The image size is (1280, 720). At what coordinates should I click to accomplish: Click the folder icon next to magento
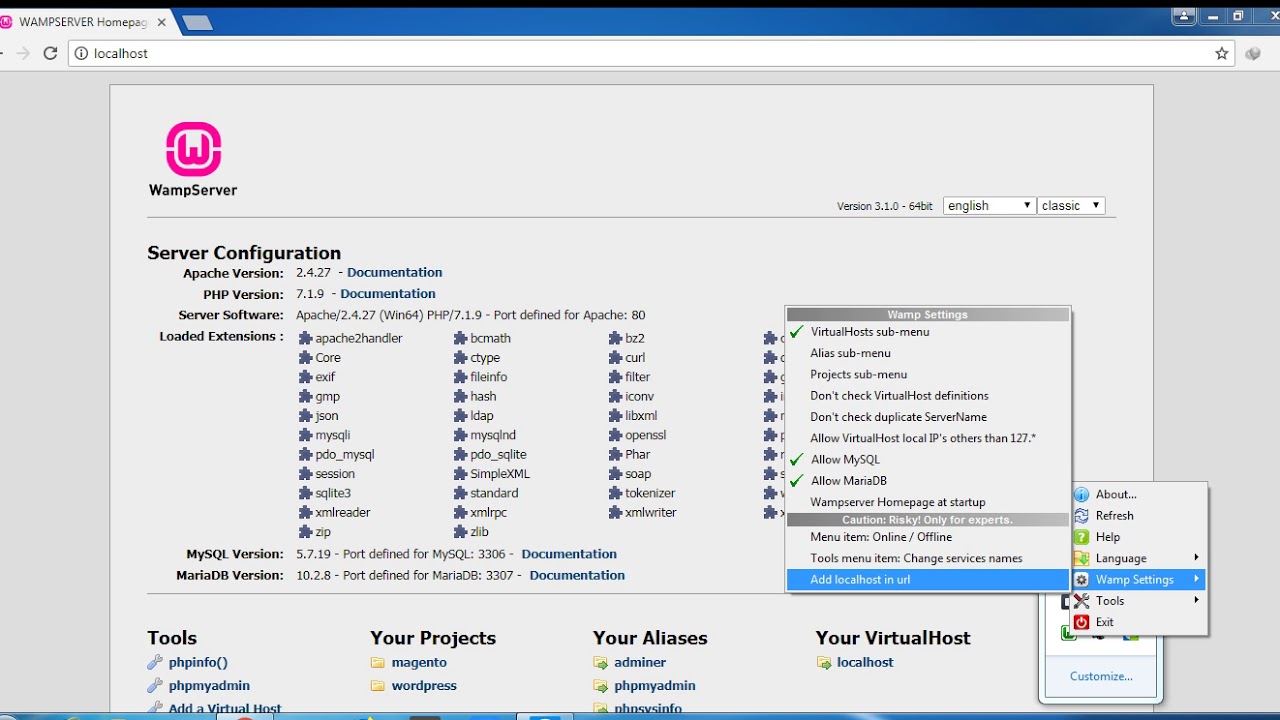tap(377, 662)
